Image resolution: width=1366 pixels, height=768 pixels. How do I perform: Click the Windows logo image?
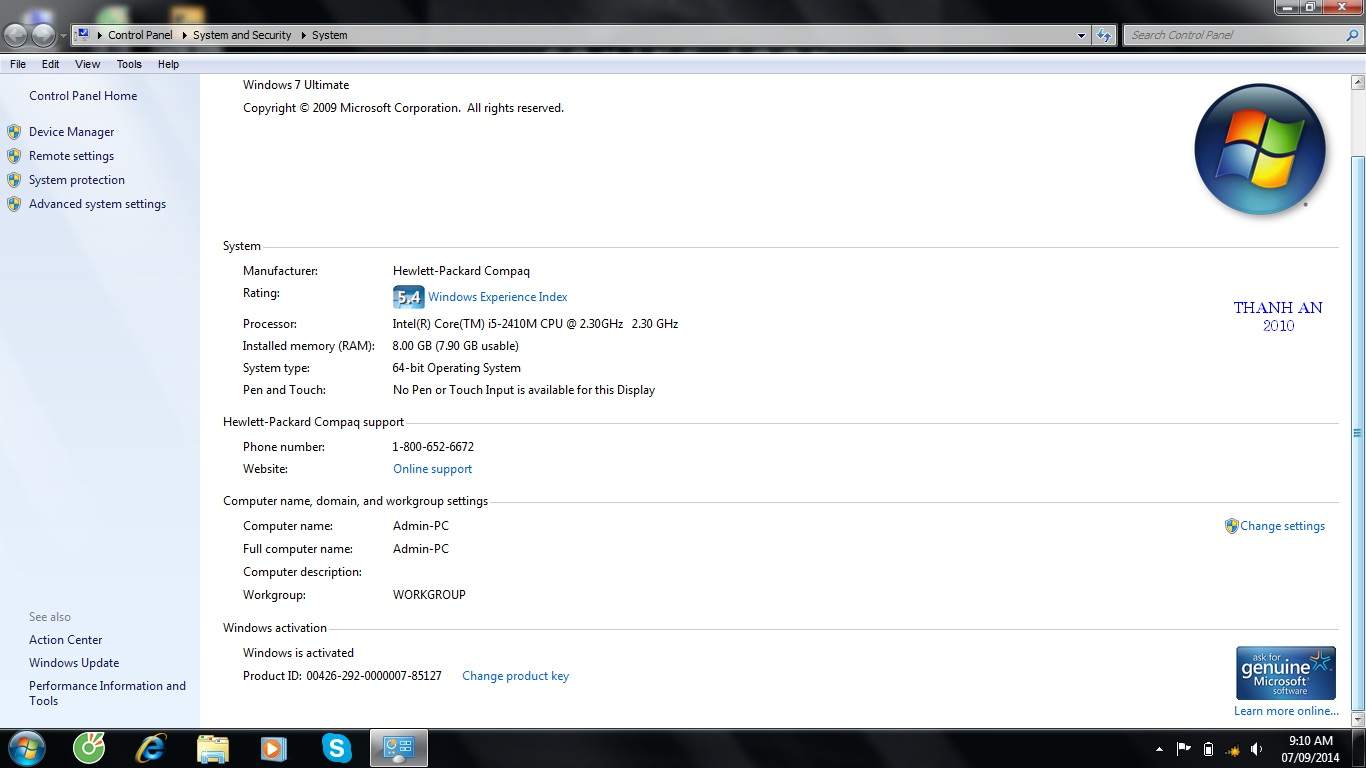[1260, 150]
